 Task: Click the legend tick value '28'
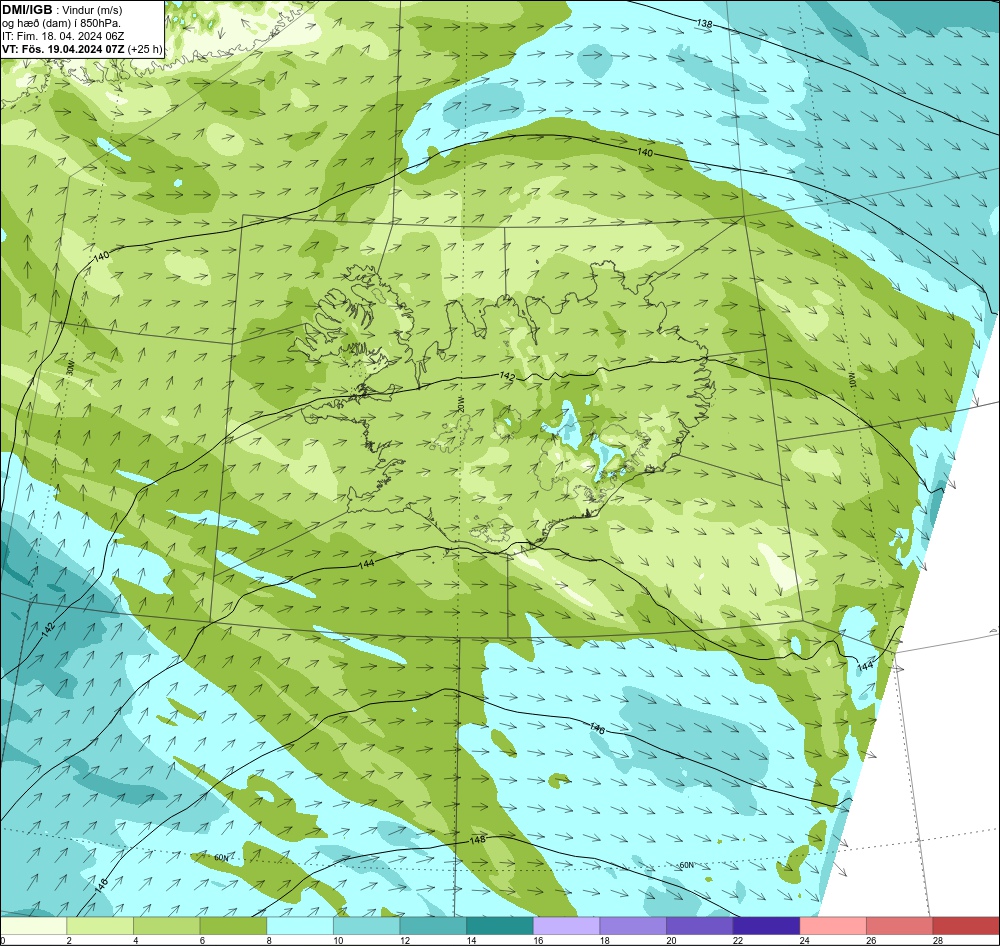pos(938,940)
